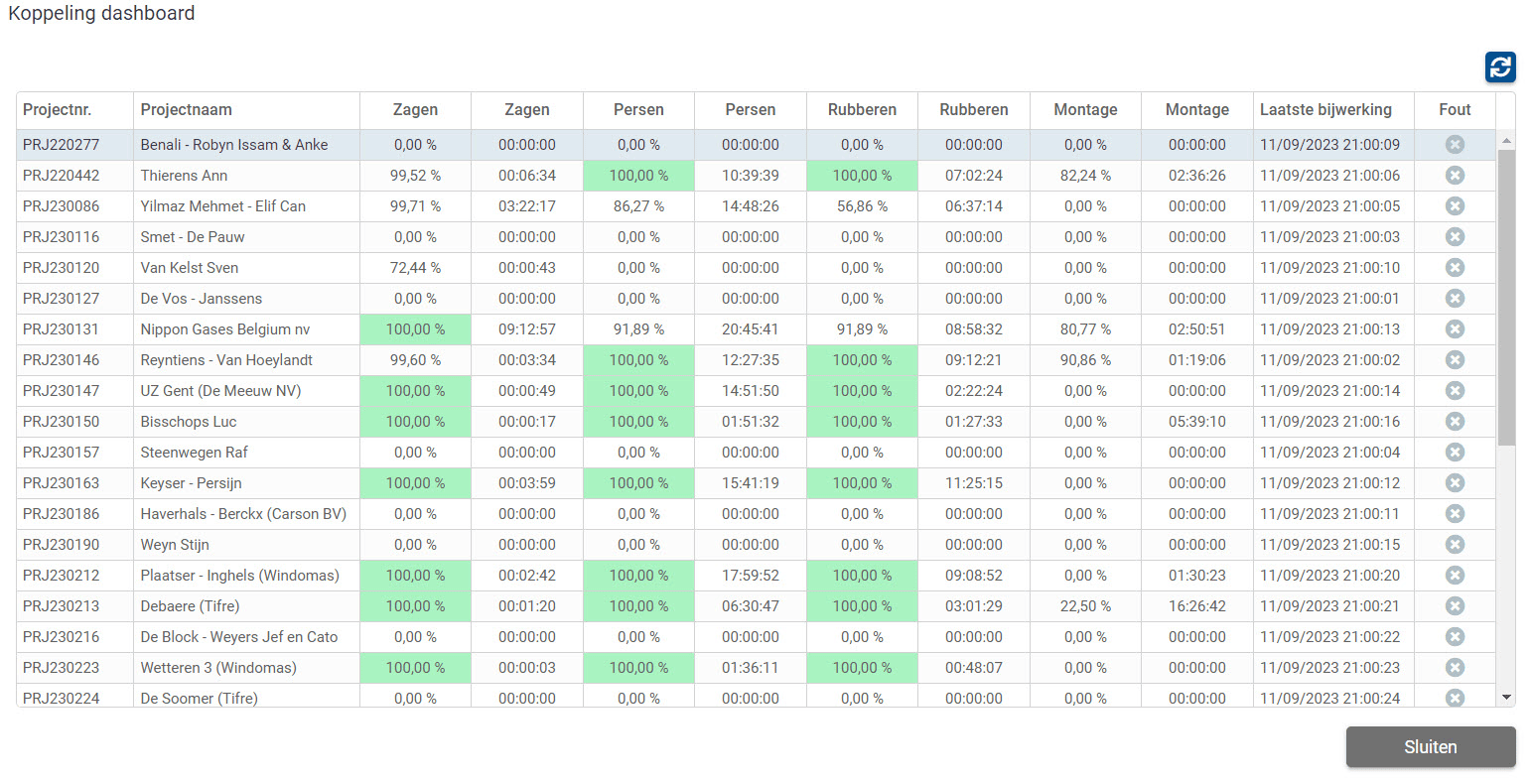Click the Fout icon for Debaere (Tifre)

[x=1455, y=606]
